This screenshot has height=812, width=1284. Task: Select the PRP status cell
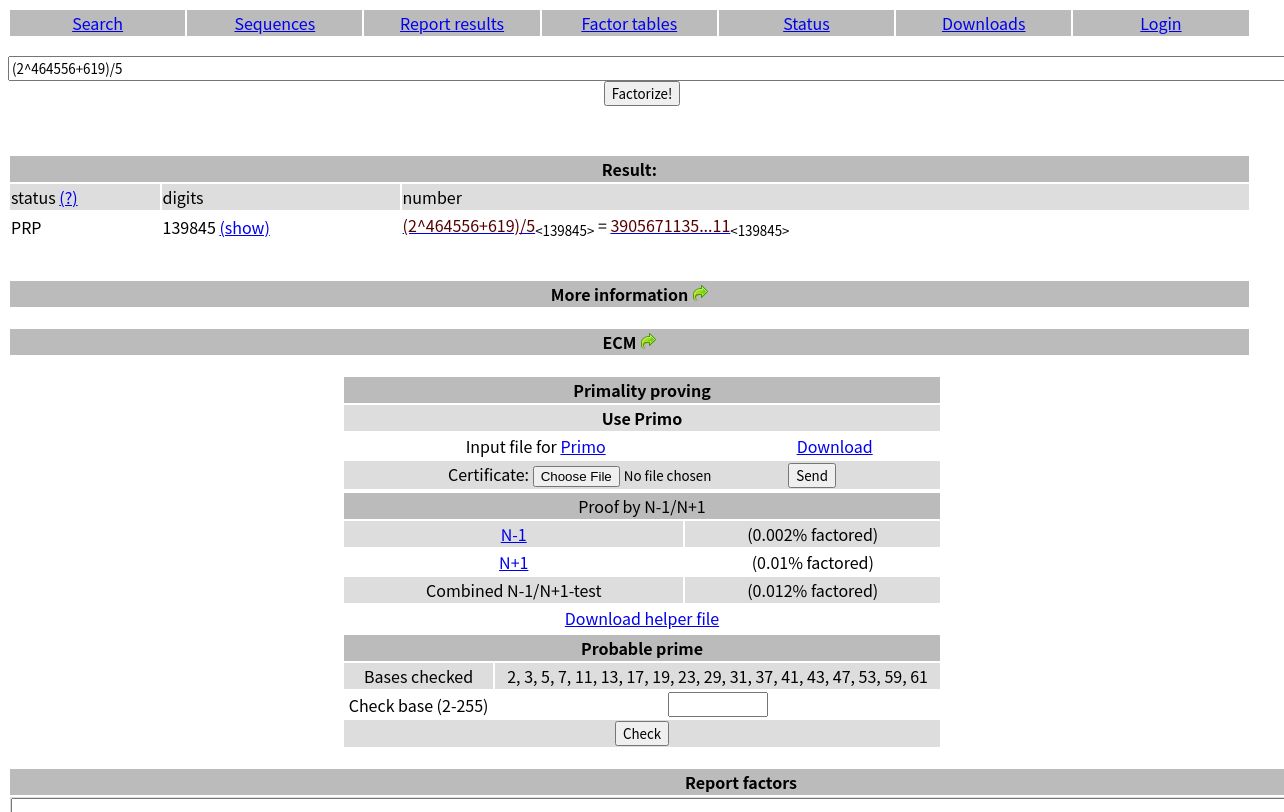pyautogui.click(x=26, y=228)
